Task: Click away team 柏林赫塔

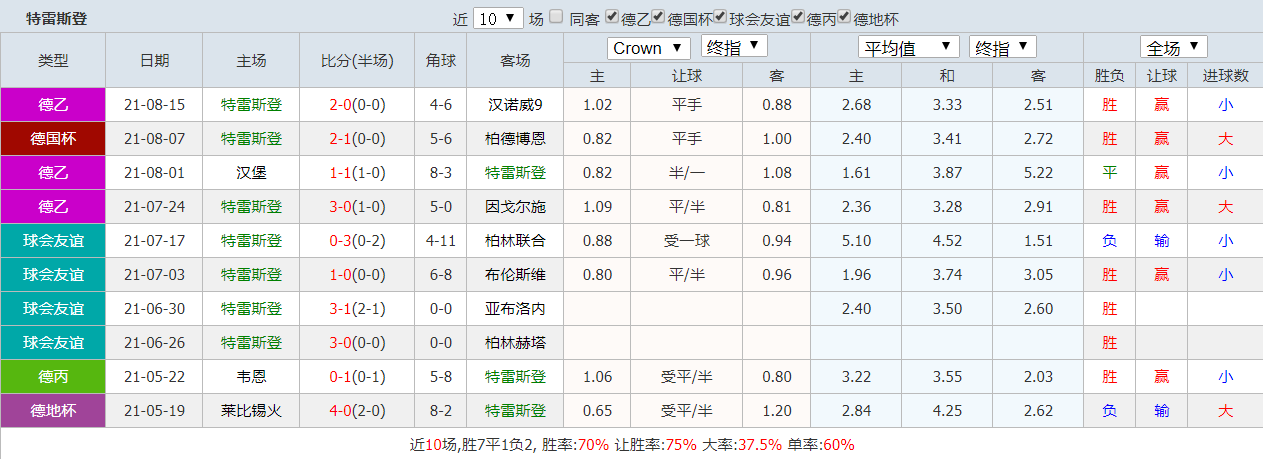Action: click(515, 342)
